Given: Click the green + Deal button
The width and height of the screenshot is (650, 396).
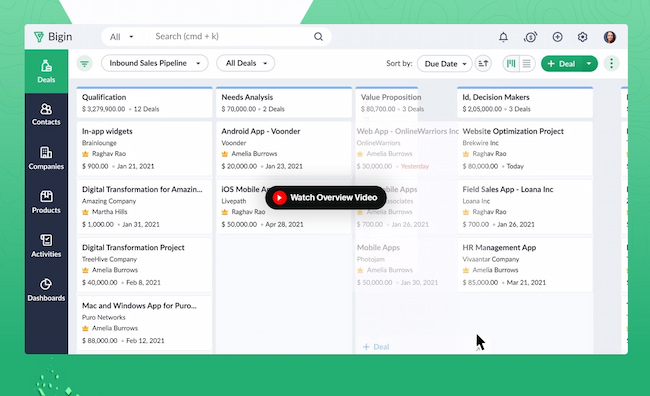Looking at the screenshot, I should click(x=561, y=63).
